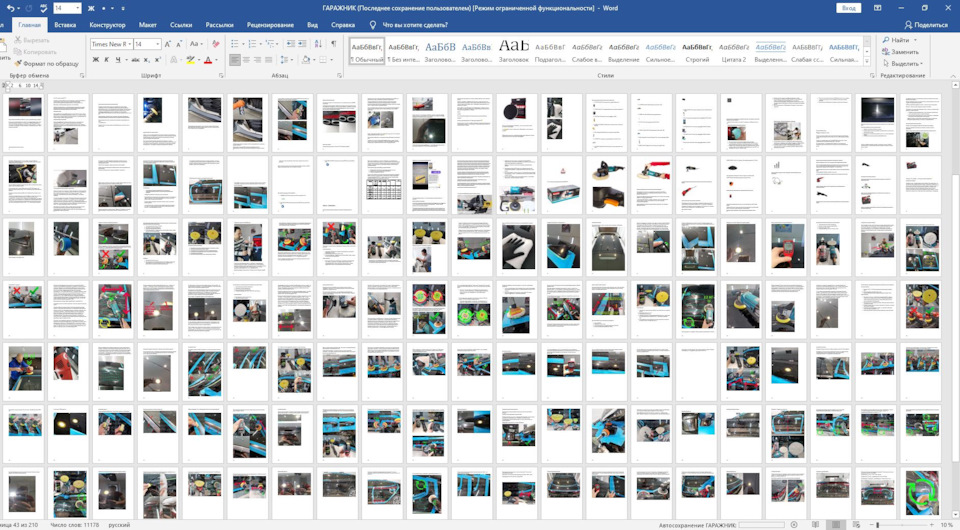Screen dimensions: 960x530
Task: Collapse the ribbon with the chevron arrow
Action: tap(953, 76)
